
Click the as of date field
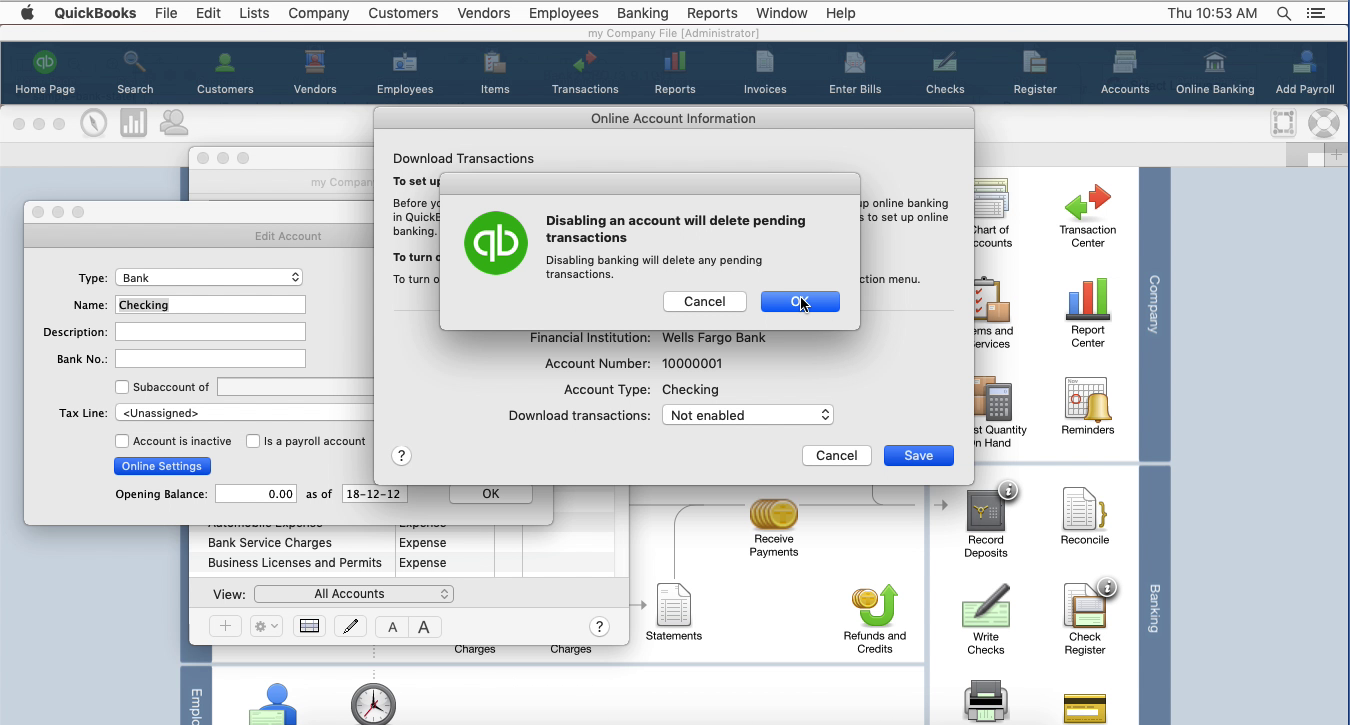374,494
